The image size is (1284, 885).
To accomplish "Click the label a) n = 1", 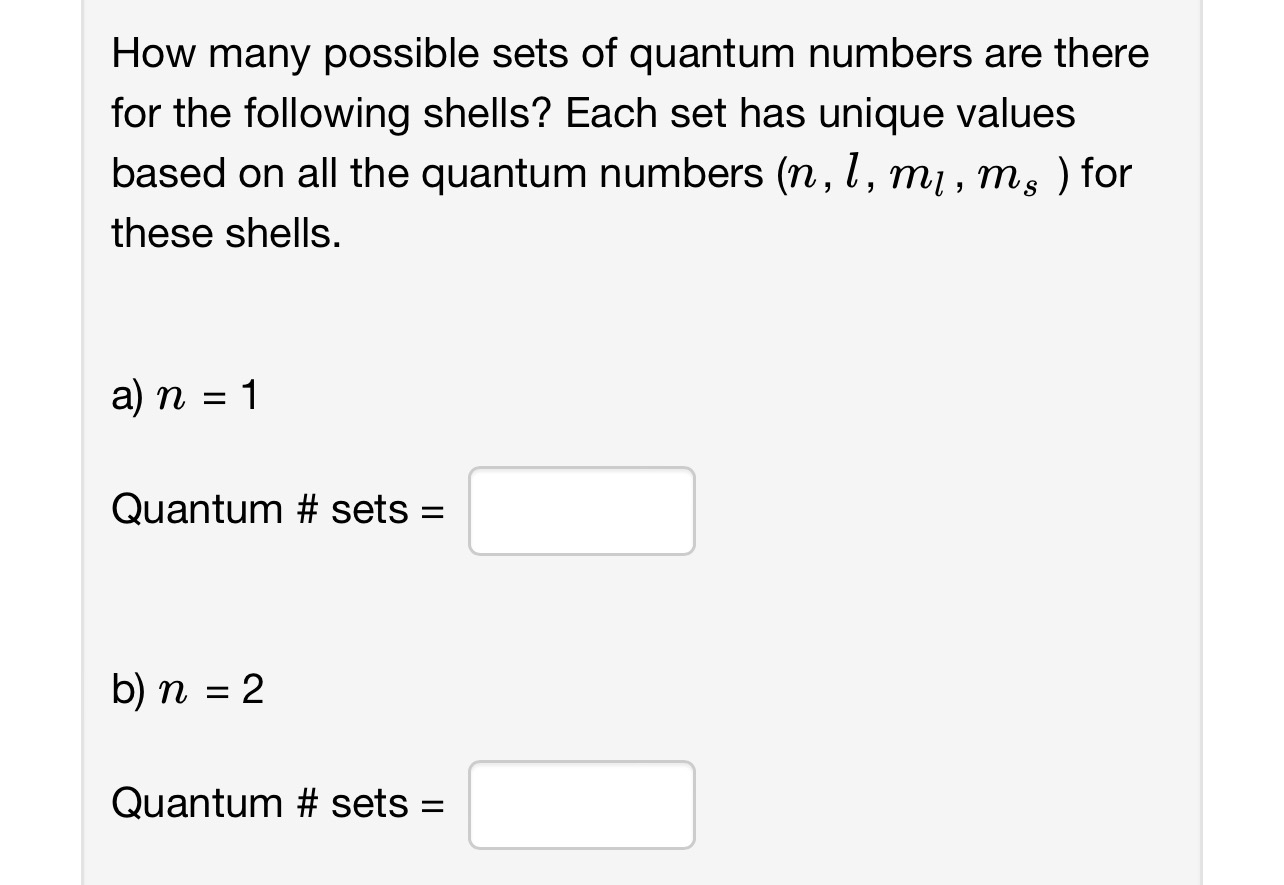I will 183,396.
